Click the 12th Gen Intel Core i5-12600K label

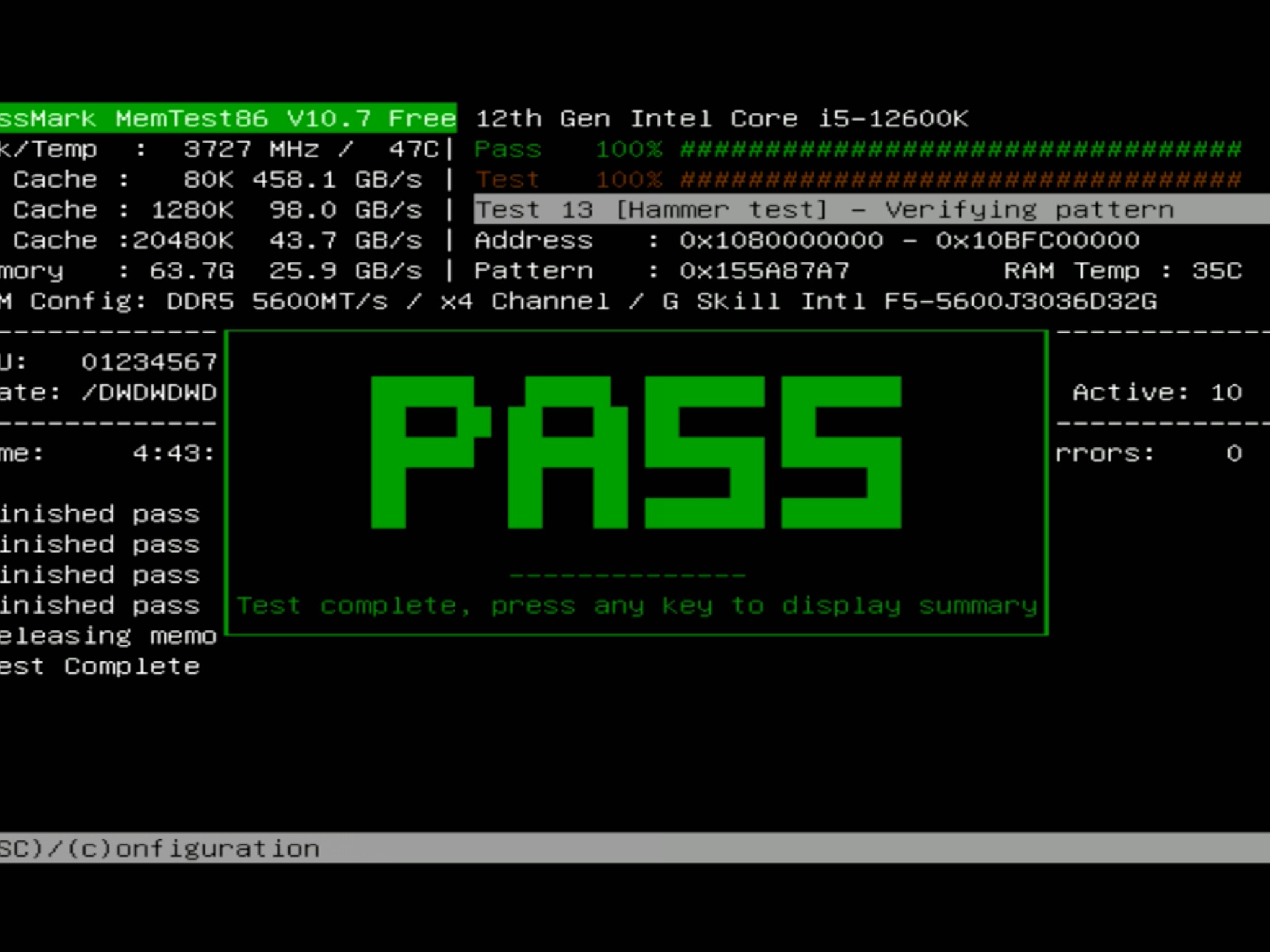(721, 118)
